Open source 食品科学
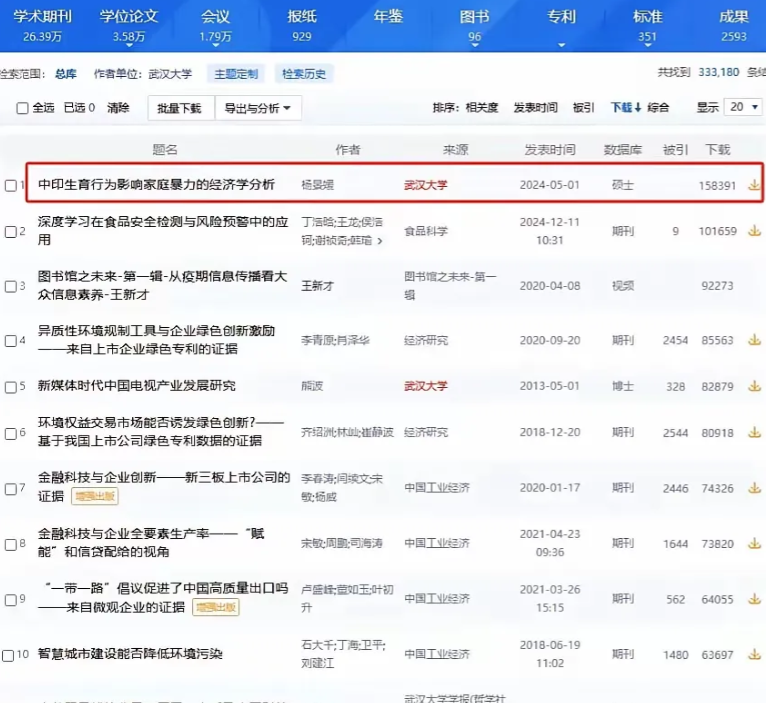Image resolution: width=766 pixels, height=703 pixels. point(426,231)
